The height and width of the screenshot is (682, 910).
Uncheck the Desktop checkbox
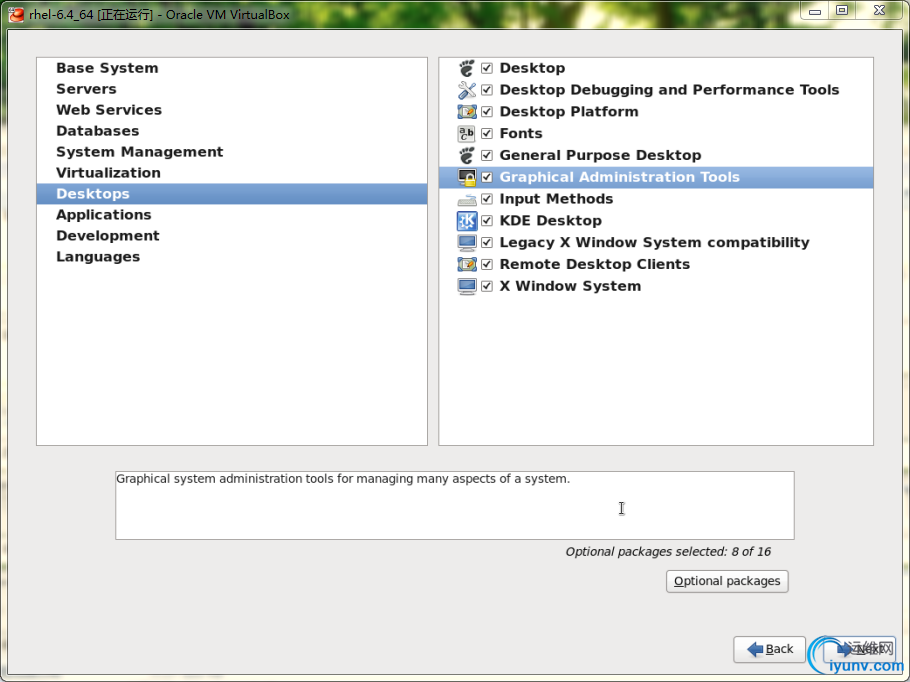click(487, 68)
